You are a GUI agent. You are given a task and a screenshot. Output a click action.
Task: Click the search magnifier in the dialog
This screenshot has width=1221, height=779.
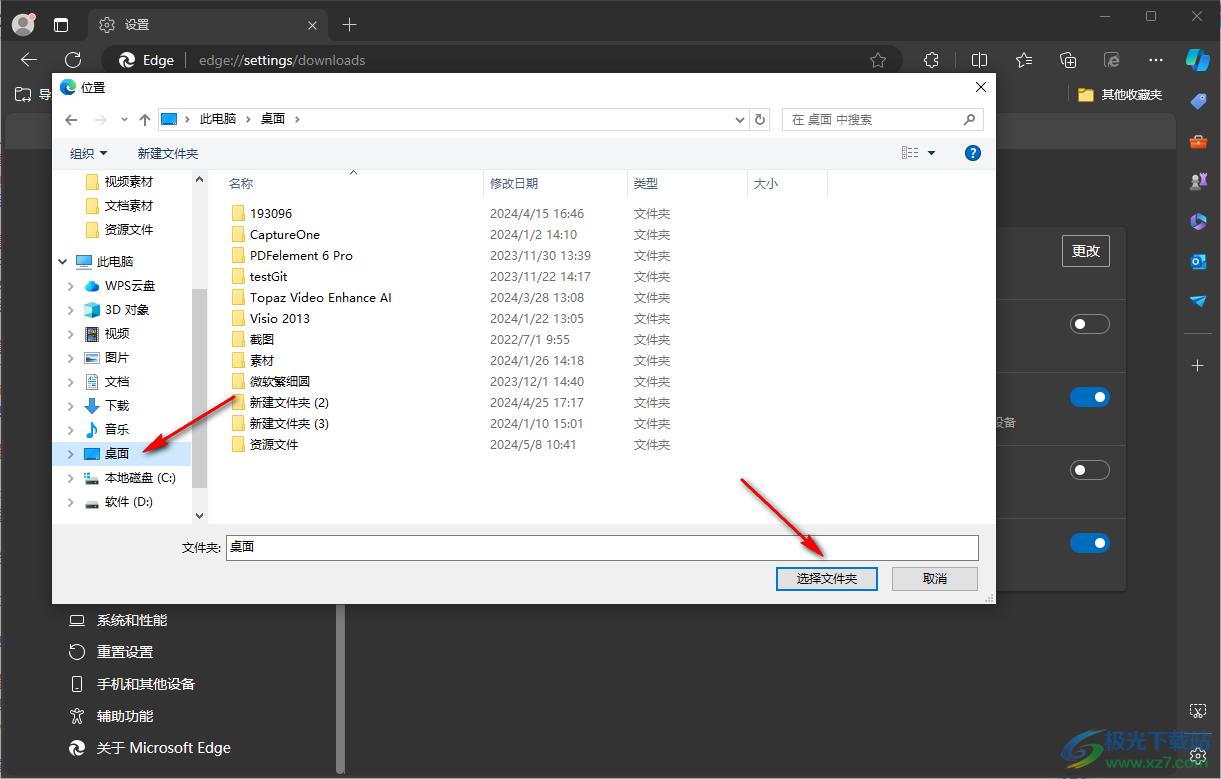coord(969,119)
